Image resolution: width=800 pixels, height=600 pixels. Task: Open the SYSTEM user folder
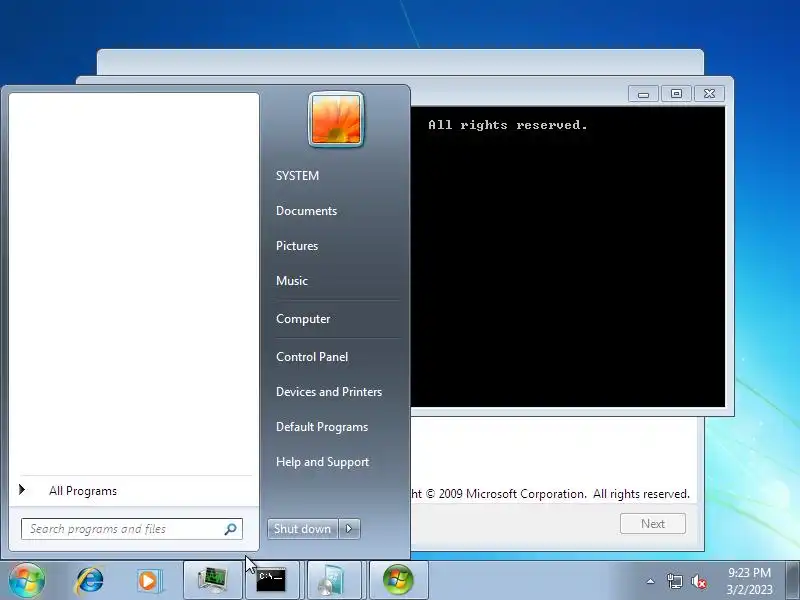coord(297,176)
